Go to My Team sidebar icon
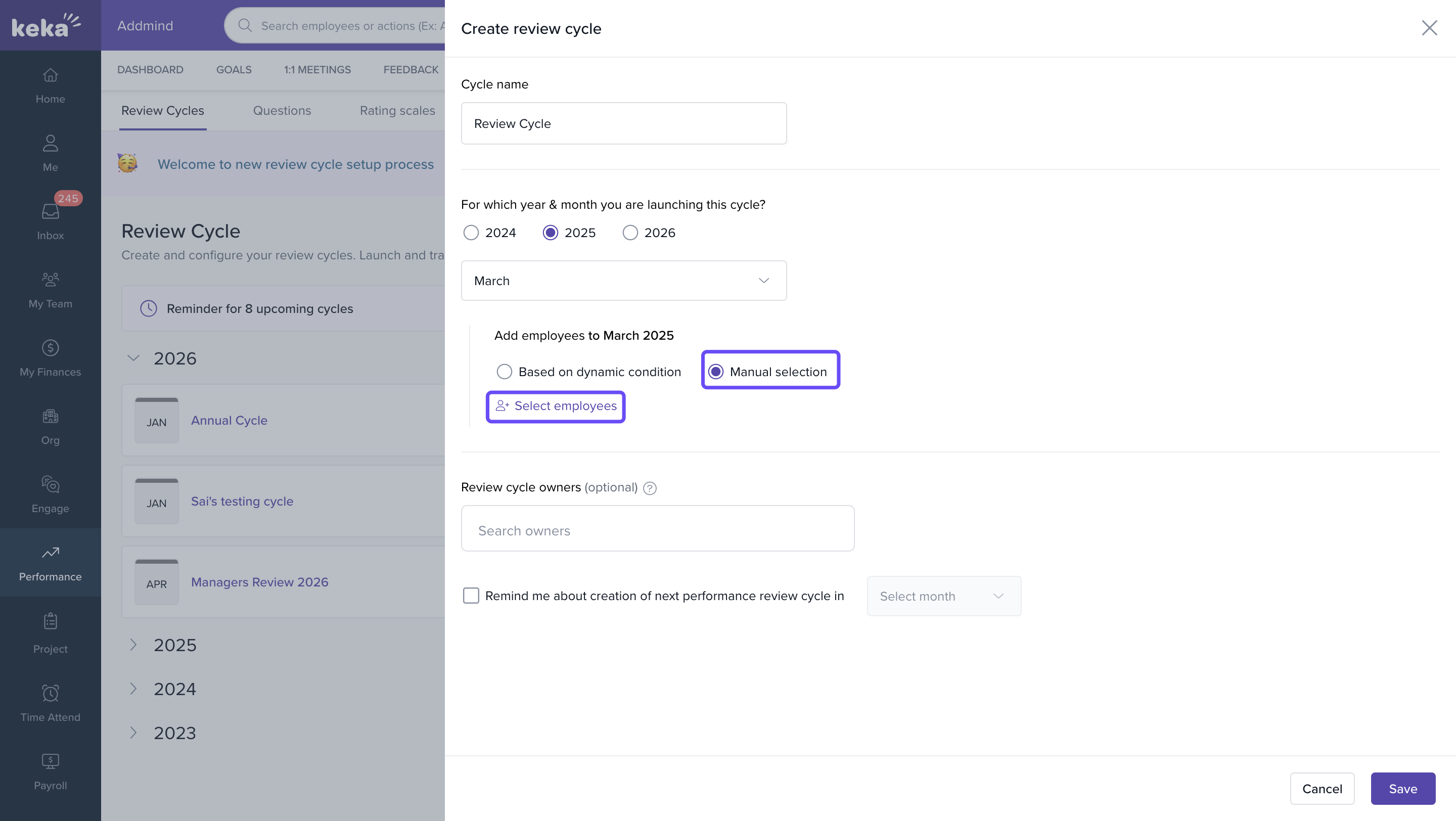 (51, 279)
